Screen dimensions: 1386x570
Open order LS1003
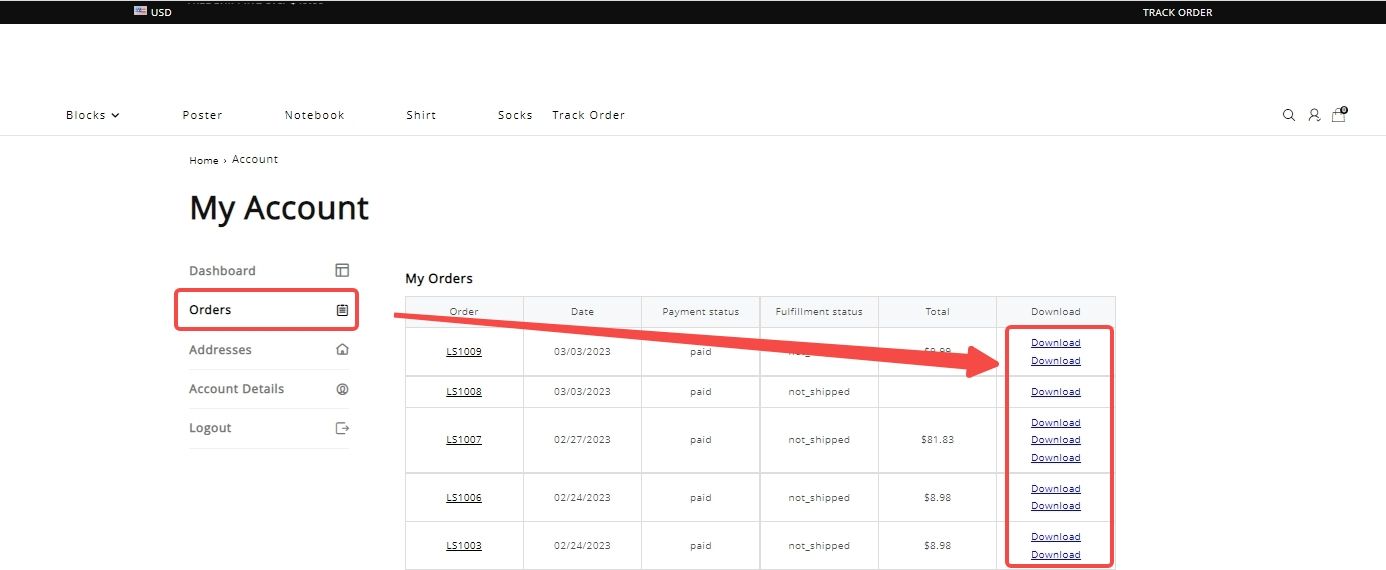(x=464, y=545)
